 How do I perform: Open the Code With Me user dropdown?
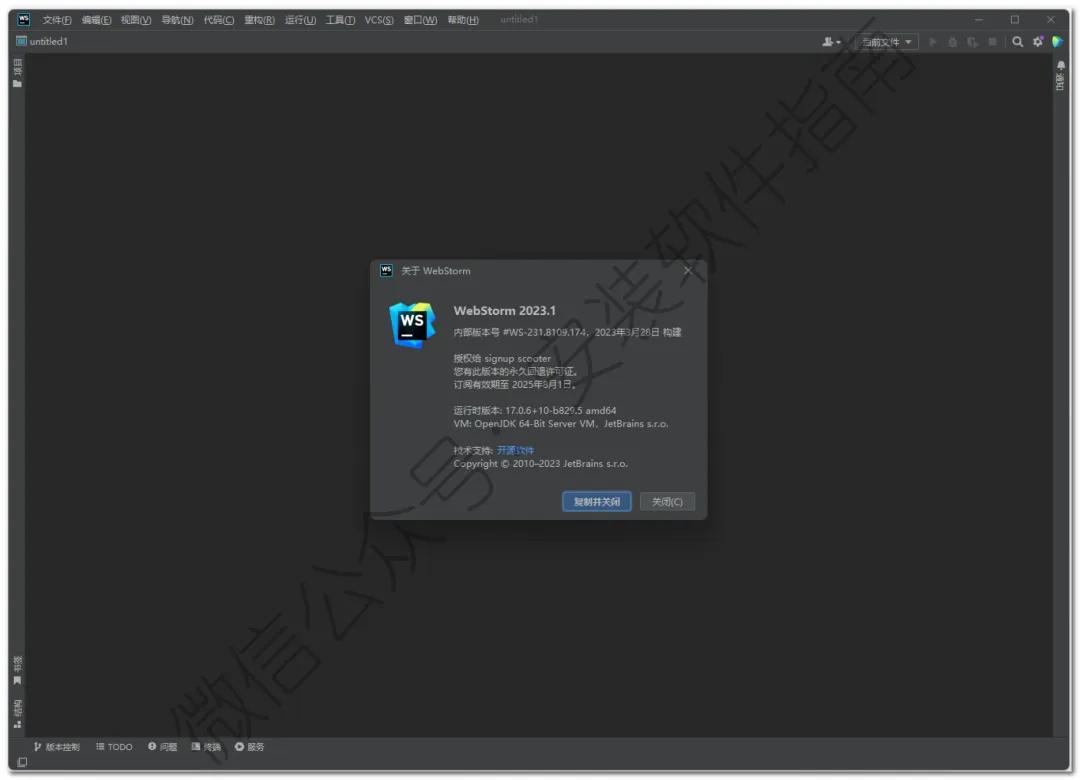click(831, 42)
